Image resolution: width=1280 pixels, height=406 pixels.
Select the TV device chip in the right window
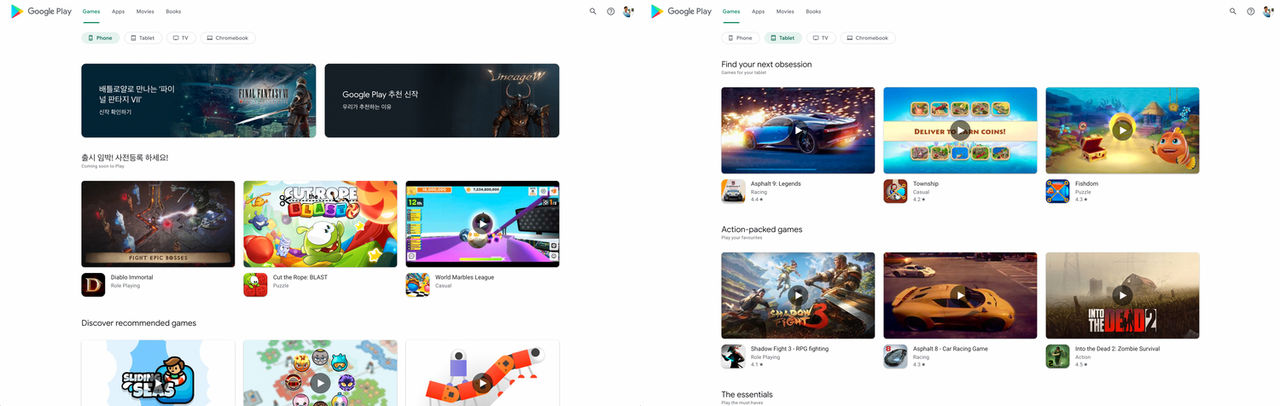point(821,38)
